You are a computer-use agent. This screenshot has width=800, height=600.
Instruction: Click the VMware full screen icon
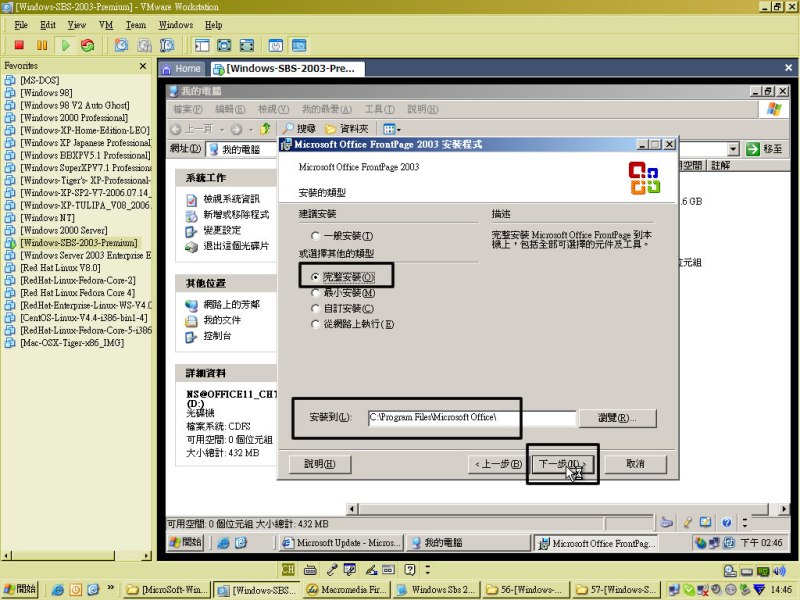pyautogui.click(x=224, y=45)
